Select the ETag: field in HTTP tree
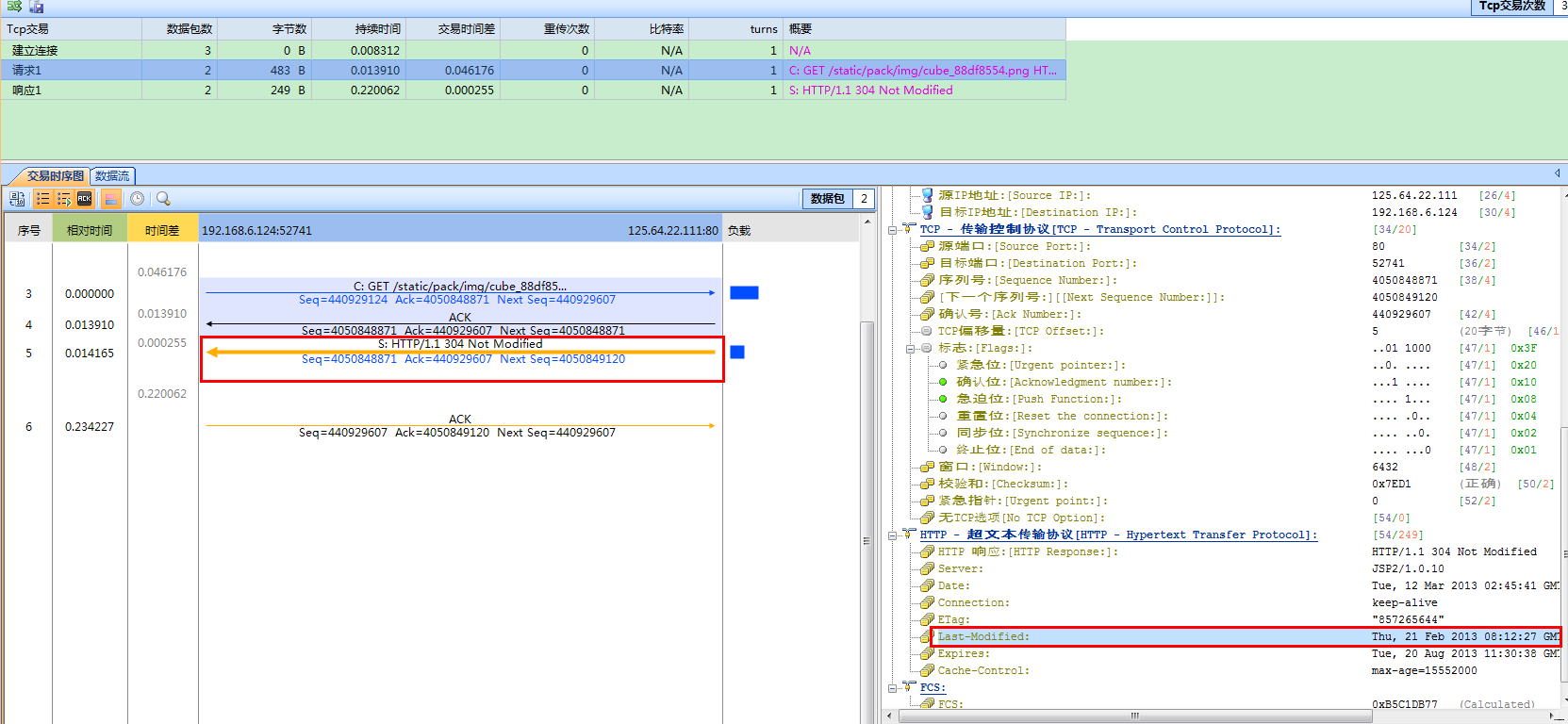1568x724 pixels. coord(953,619)
